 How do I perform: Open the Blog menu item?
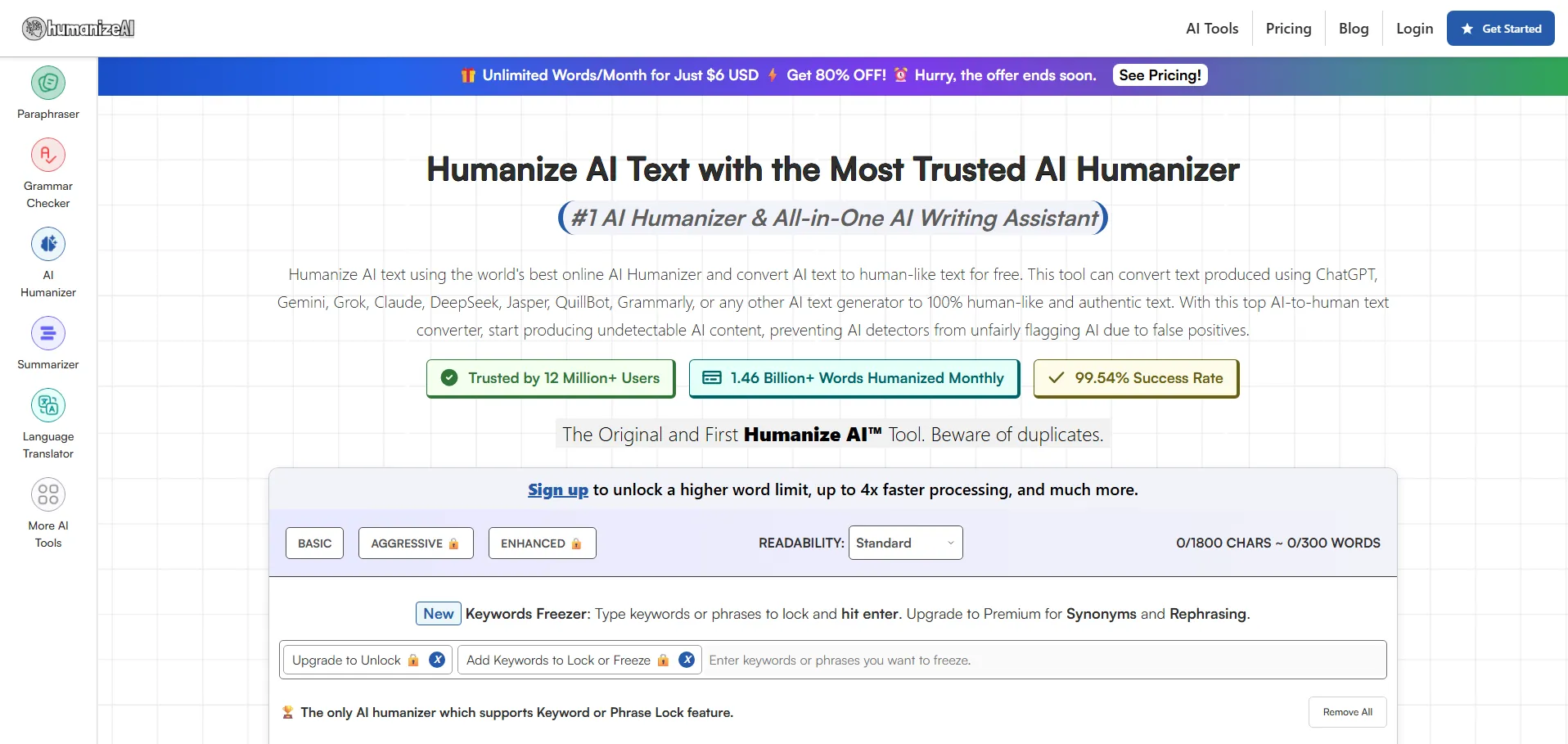point(1353,29)
